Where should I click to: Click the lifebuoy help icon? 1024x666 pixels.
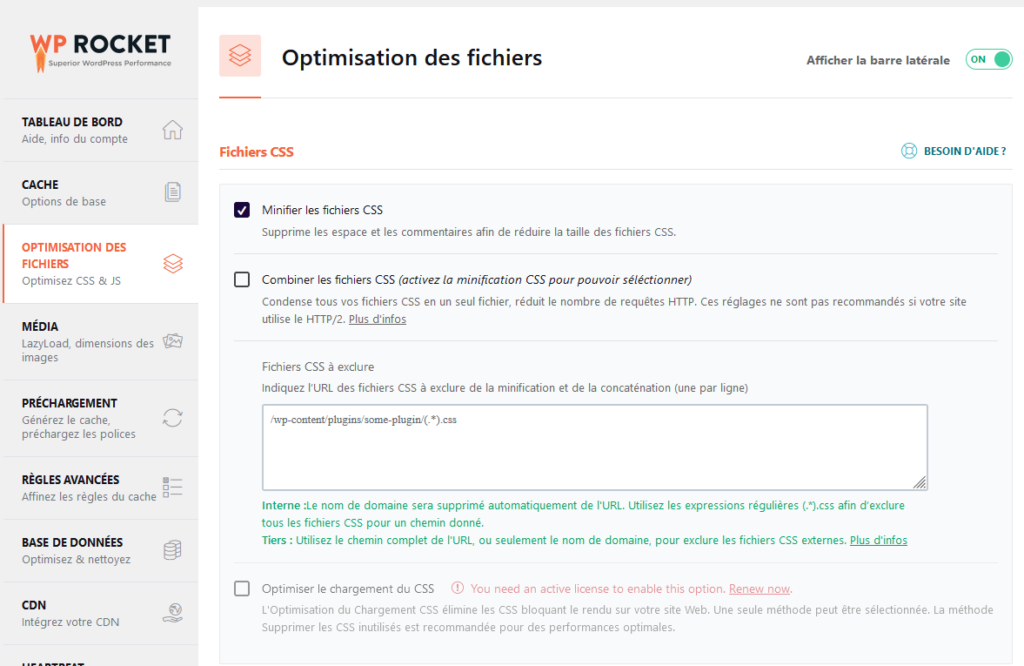(909, 151)
